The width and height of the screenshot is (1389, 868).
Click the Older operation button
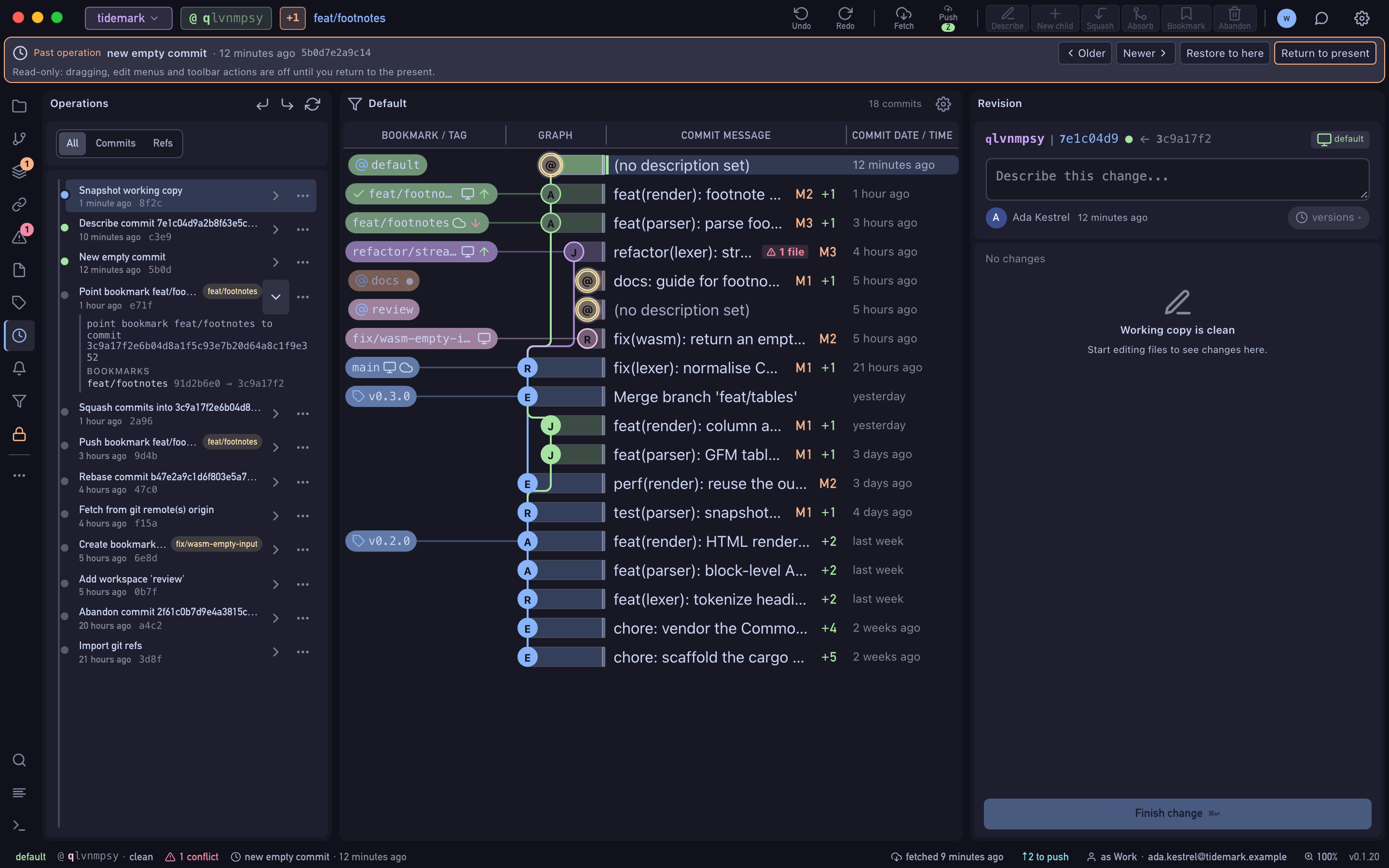[1085, 54]
